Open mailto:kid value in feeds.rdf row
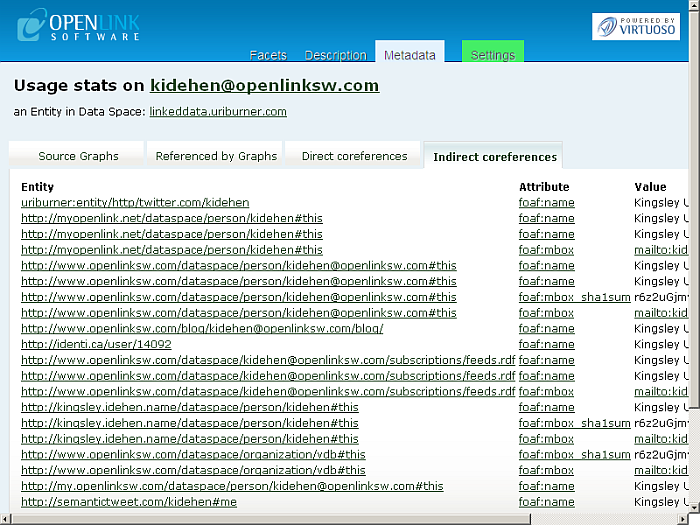Screen dimensions: 700x525 coord(661,392)
